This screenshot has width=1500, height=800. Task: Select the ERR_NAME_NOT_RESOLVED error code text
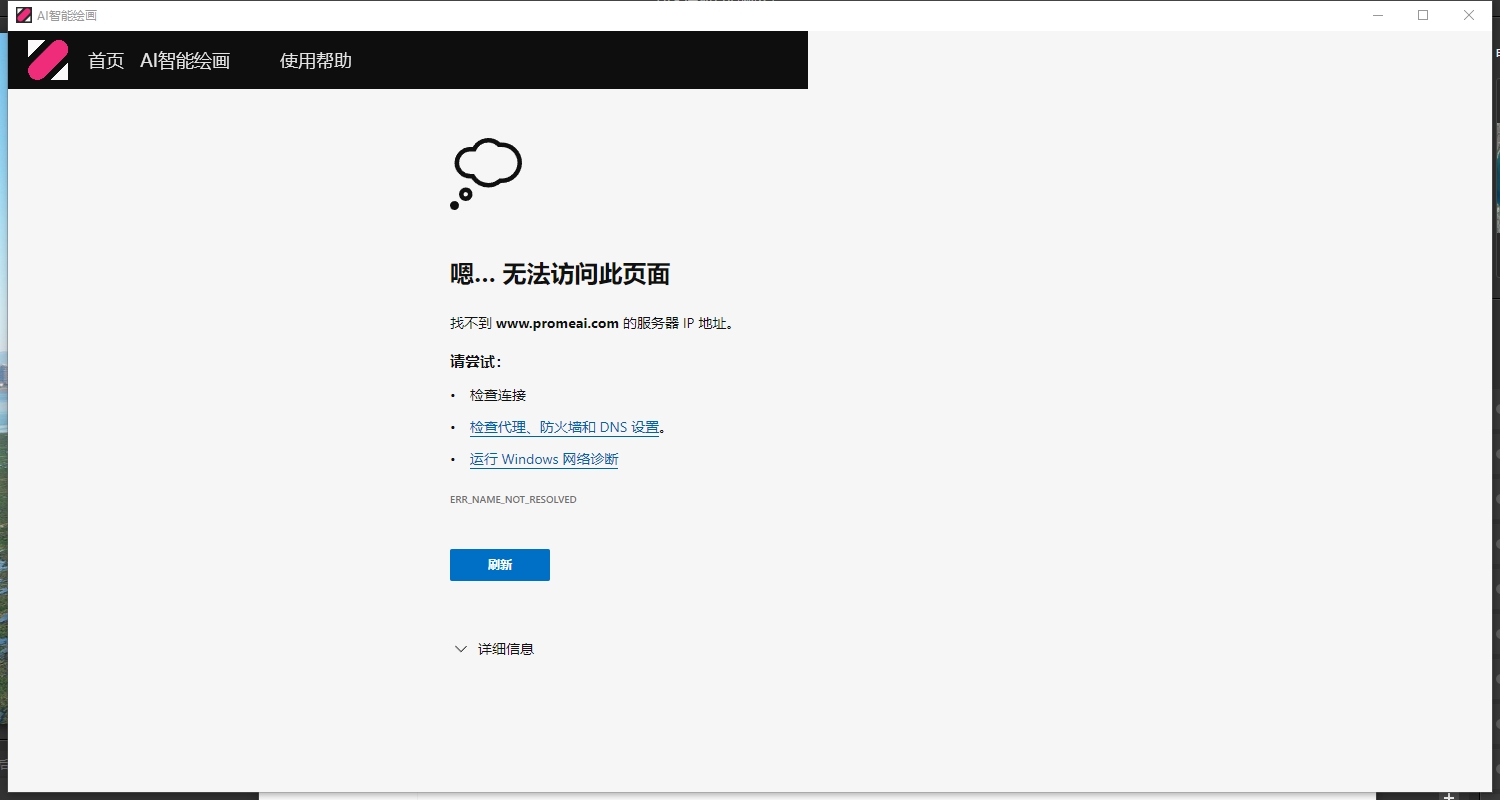(513, 499)
